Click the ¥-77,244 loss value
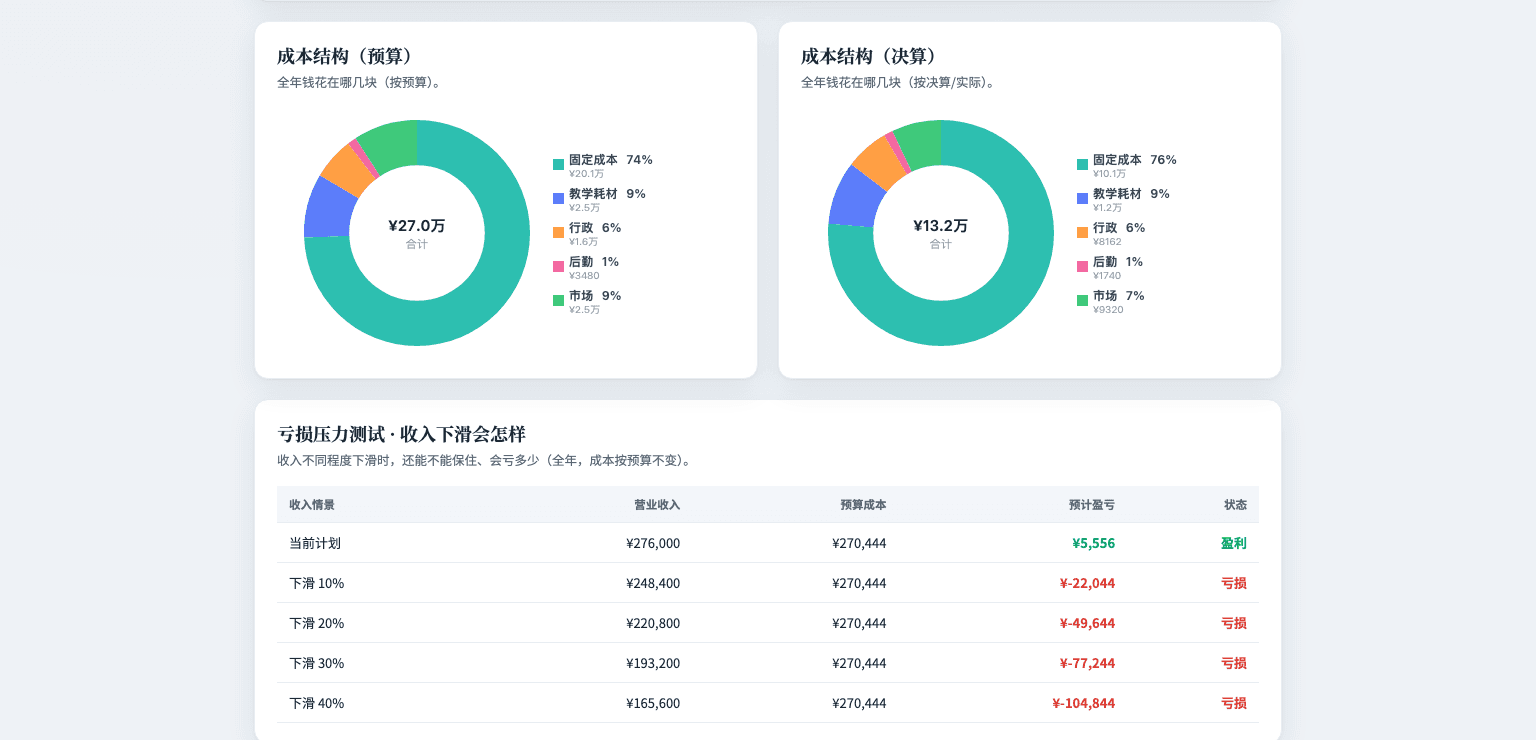Screen dimensions: 1536x740 1087,663
